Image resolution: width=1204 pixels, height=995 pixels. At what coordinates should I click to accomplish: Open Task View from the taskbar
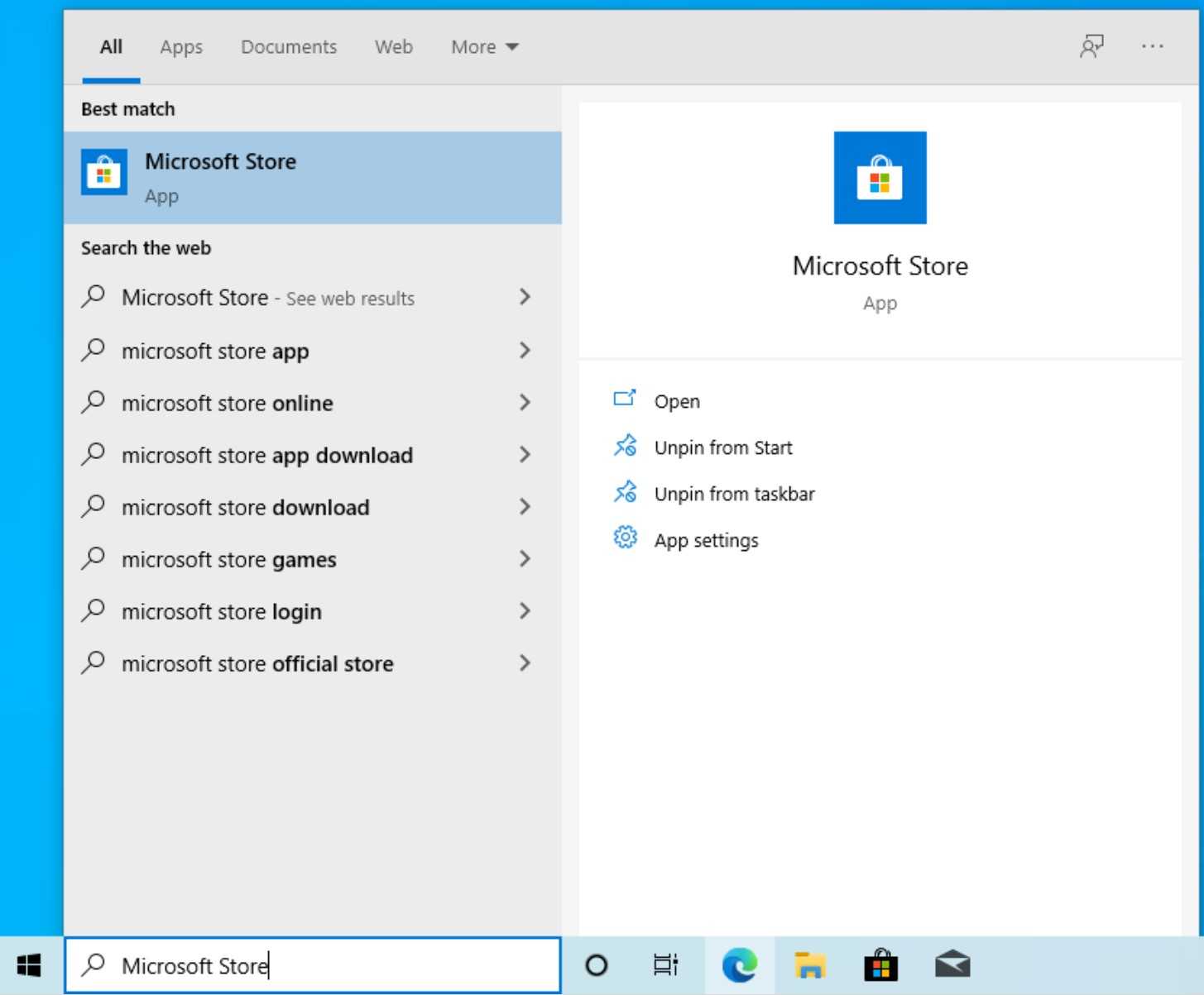click(665, 964)
